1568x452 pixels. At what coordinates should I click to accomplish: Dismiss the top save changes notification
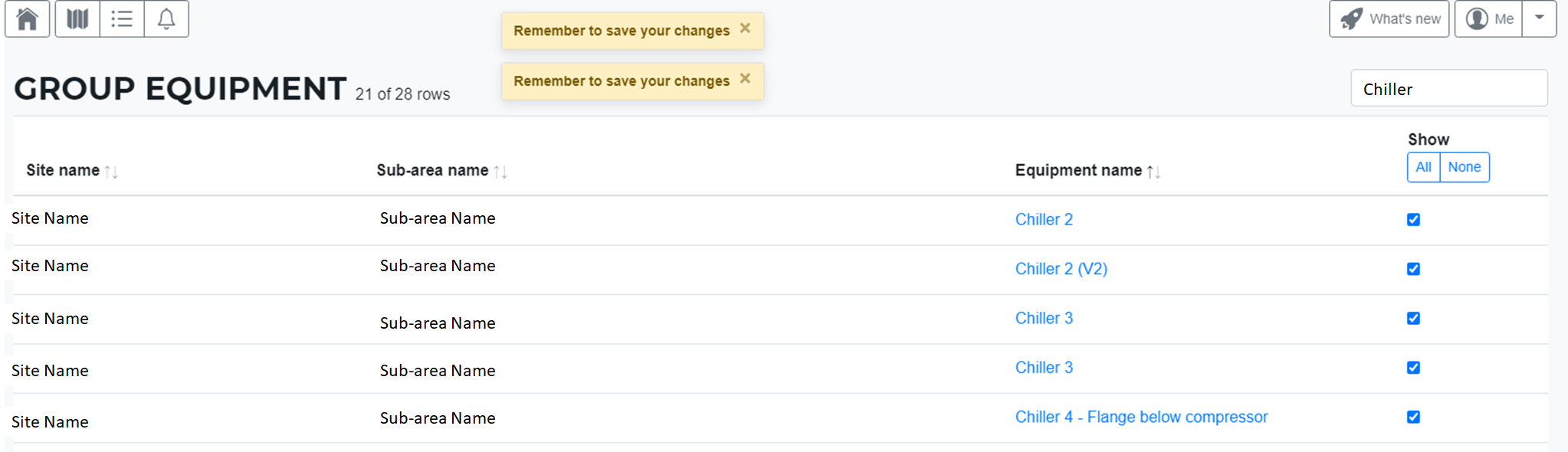point(745,28)
